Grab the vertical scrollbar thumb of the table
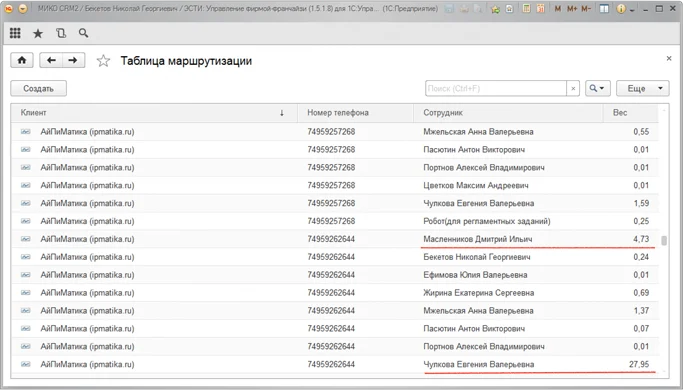This screenshot has width=683, height=390. tap(664, 241)
